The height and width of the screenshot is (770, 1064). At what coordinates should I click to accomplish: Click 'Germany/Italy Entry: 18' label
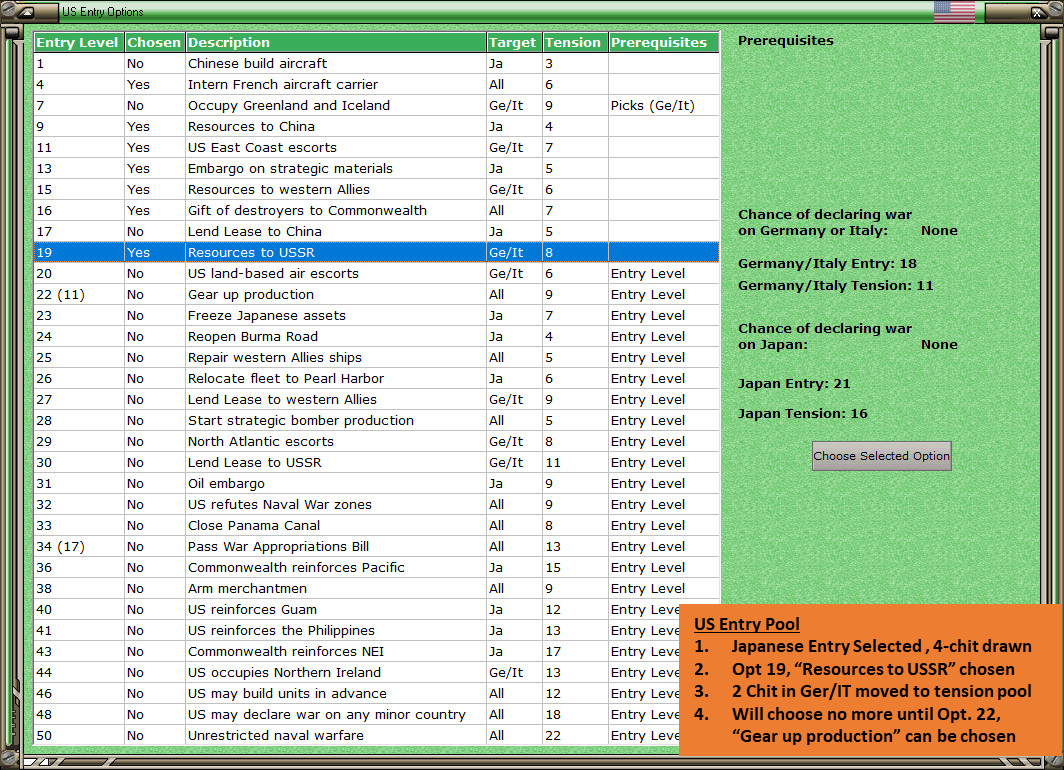click(827, 264)
